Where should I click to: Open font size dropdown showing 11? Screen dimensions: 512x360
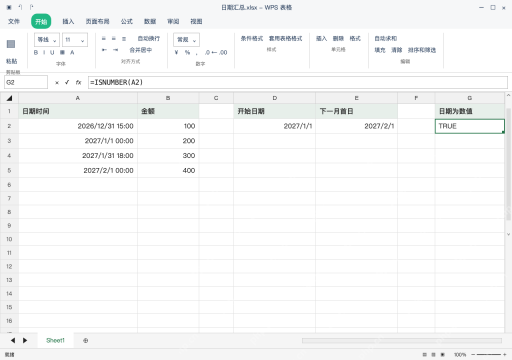[75, 40]
